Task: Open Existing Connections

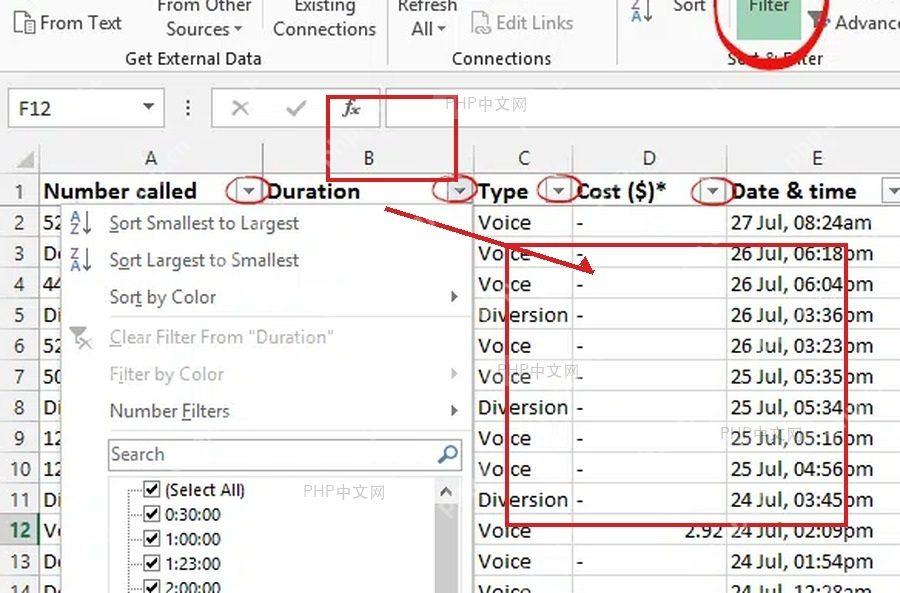Action: click(324, 18)
